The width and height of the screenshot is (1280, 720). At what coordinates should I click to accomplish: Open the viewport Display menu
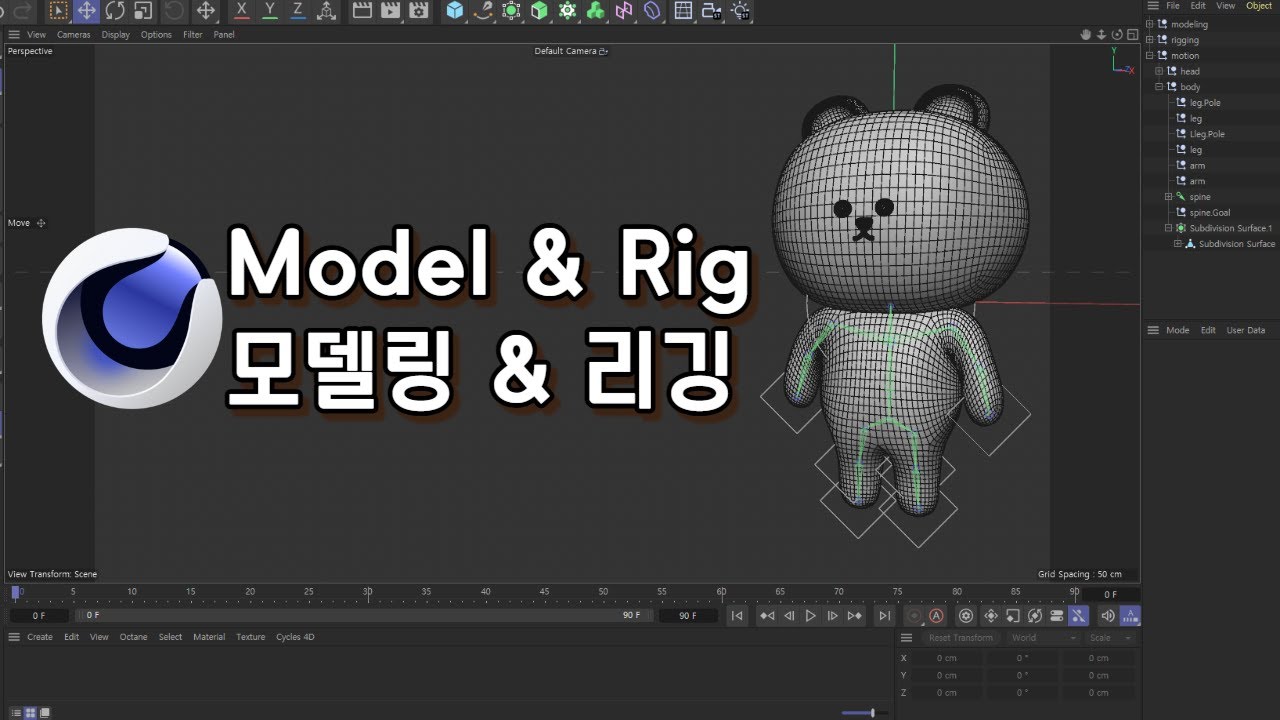tap(115, 35)
